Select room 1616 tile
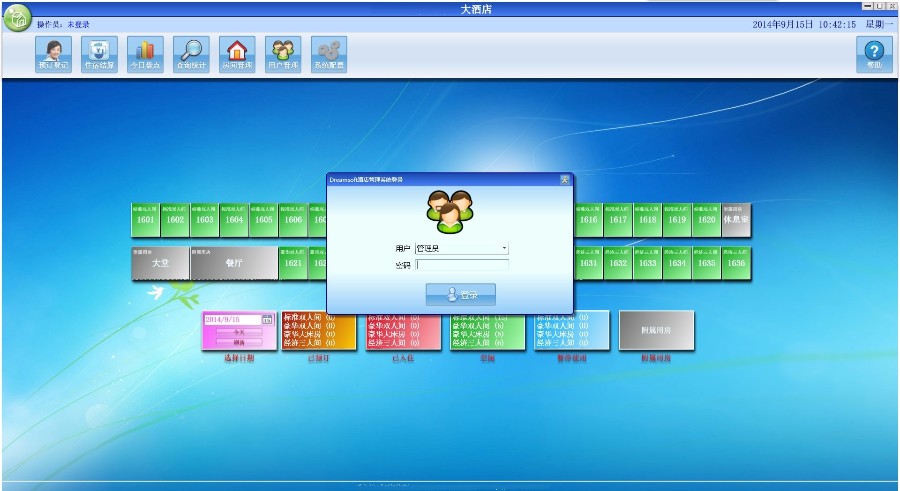 [x=588, y=220]
